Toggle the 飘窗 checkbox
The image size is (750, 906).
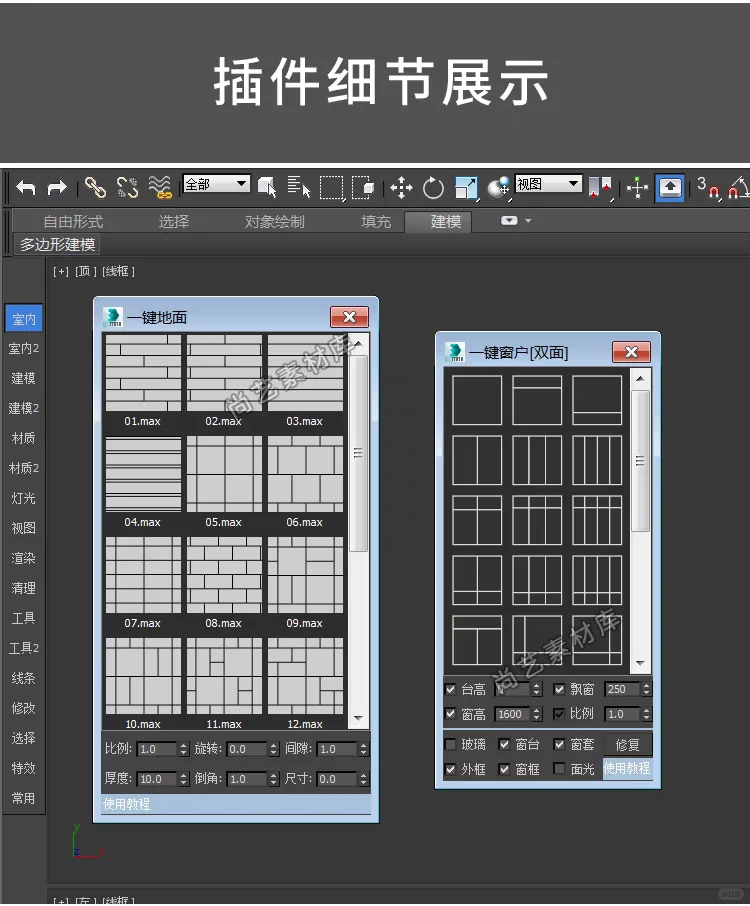point(559,689)
